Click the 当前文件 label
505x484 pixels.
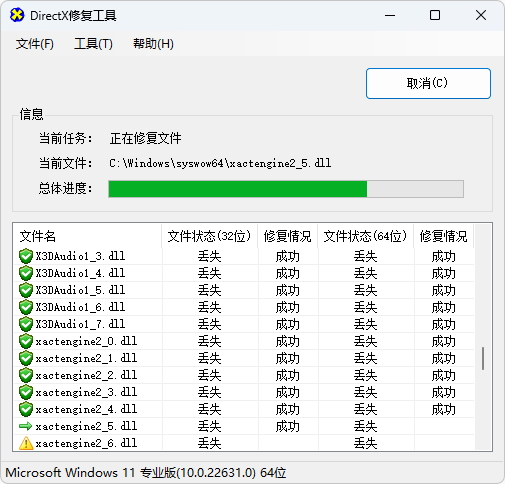(65, 163)
